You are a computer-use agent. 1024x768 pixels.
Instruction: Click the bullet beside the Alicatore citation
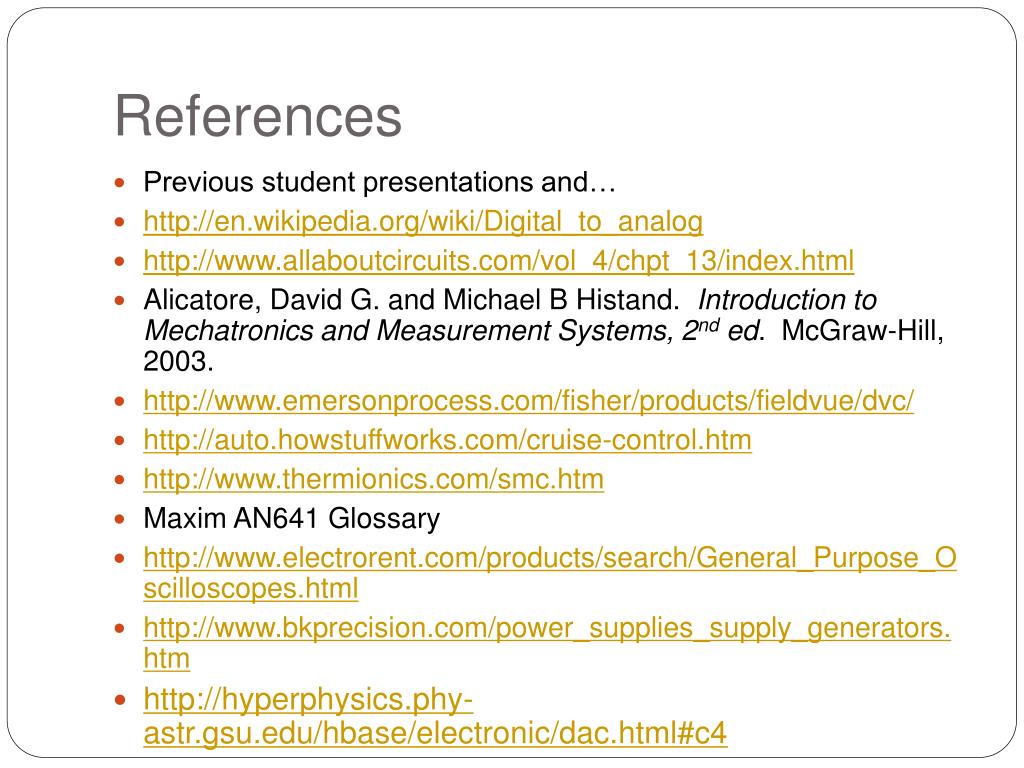tap(120, 300)
